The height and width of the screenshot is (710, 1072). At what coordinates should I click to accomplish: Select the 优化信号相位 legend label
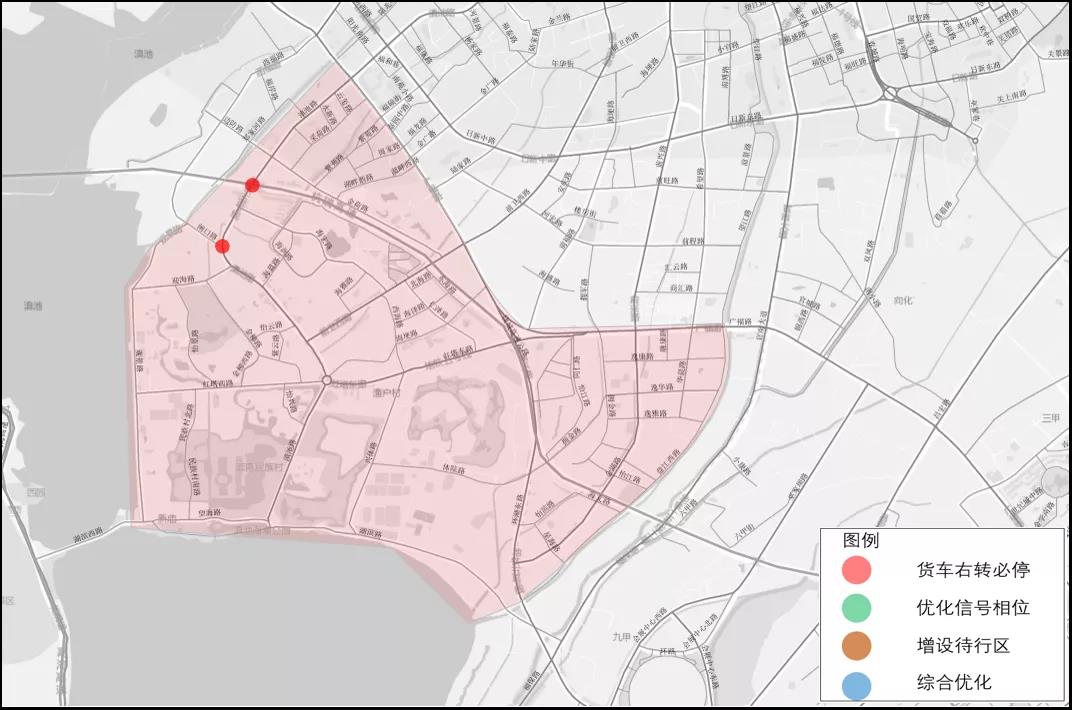pyautogui.click(x=973, y=608)
